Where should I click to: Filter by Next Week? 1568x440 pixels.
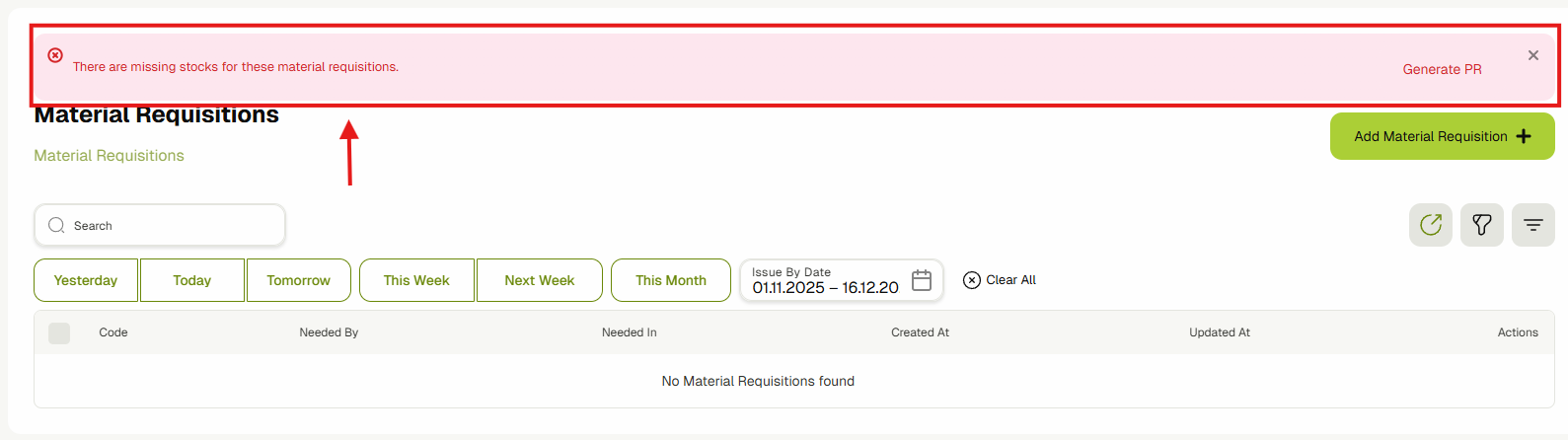pyautogui.click(x=539, y=280)
